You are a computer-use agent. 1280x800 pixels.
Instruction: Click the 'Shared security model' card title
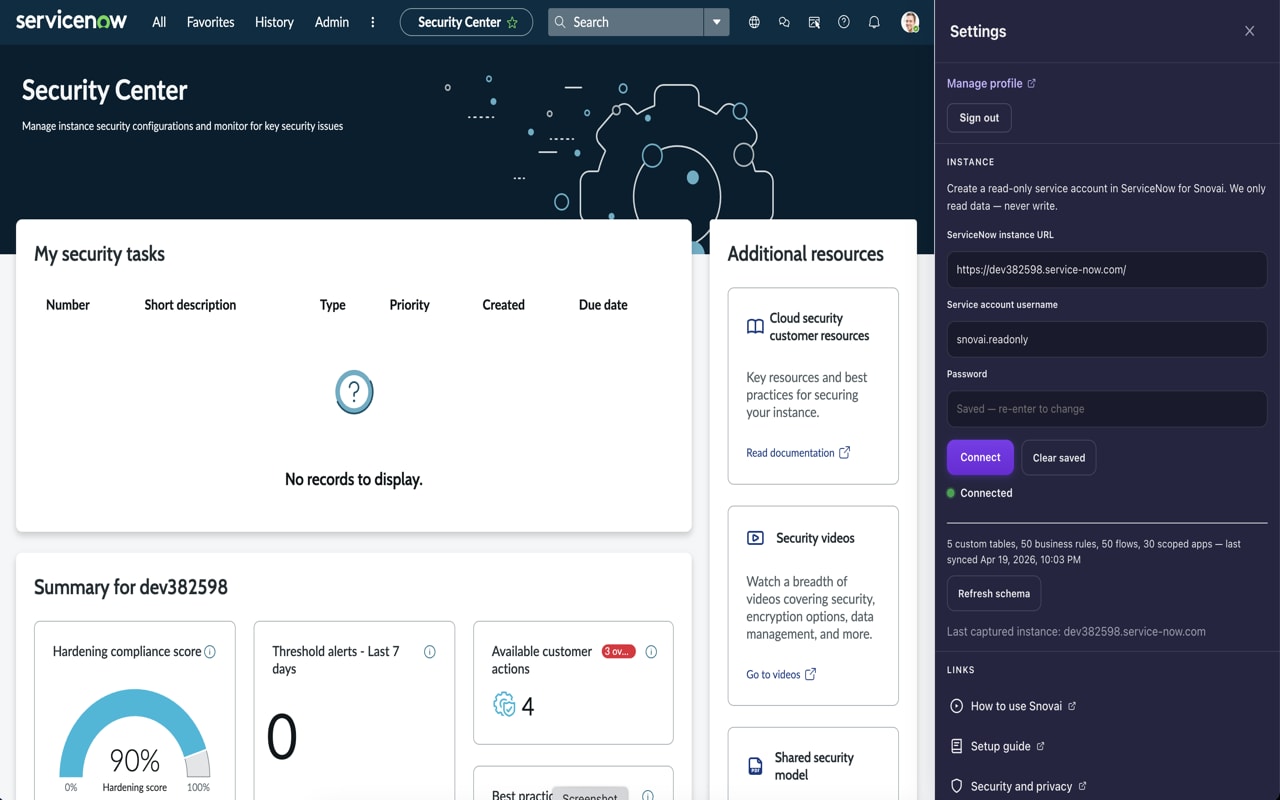(814, 766)
